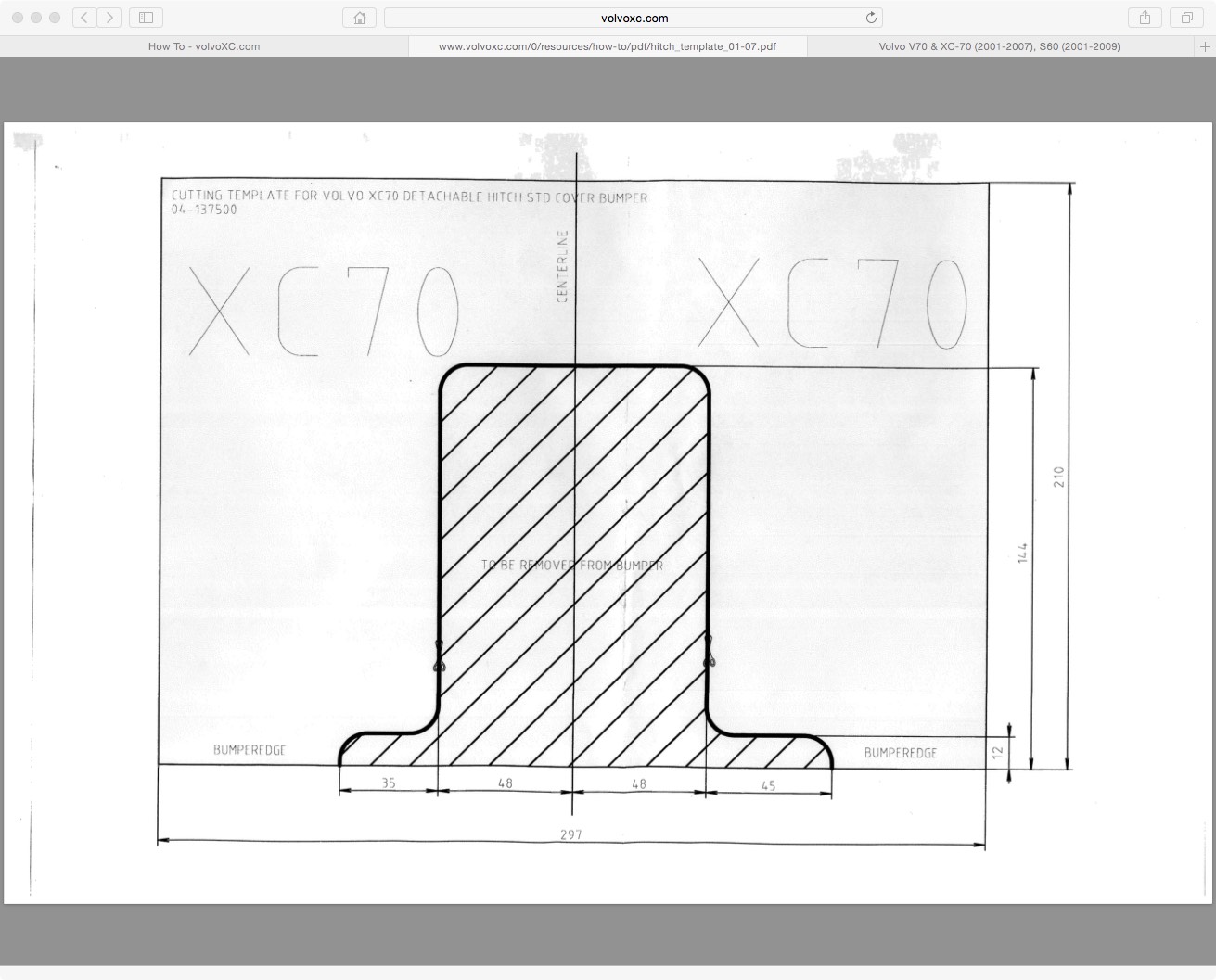
Task: Reload the current PDF page
Action: pos(870,17)
